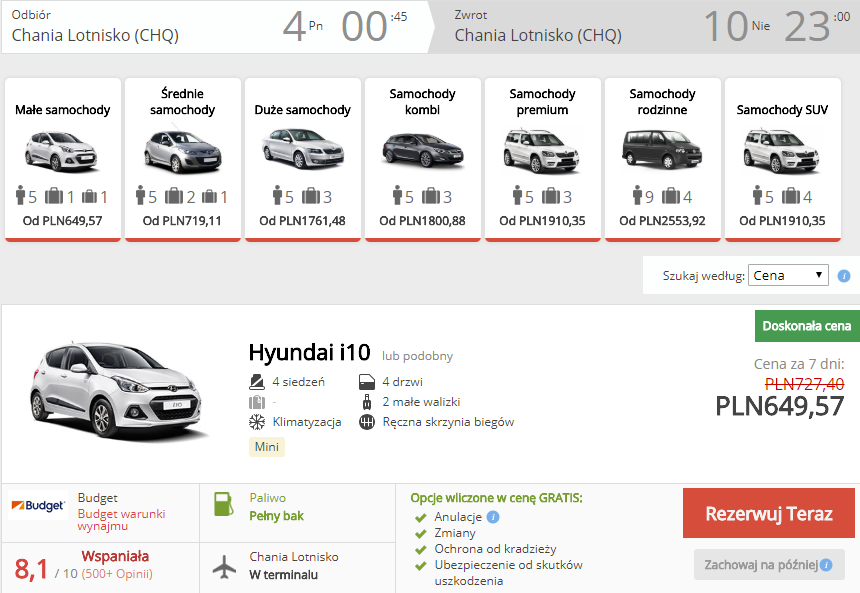The image size is (860, 593).
Task: Open the Duże samochody category
Action: [303, 159]
